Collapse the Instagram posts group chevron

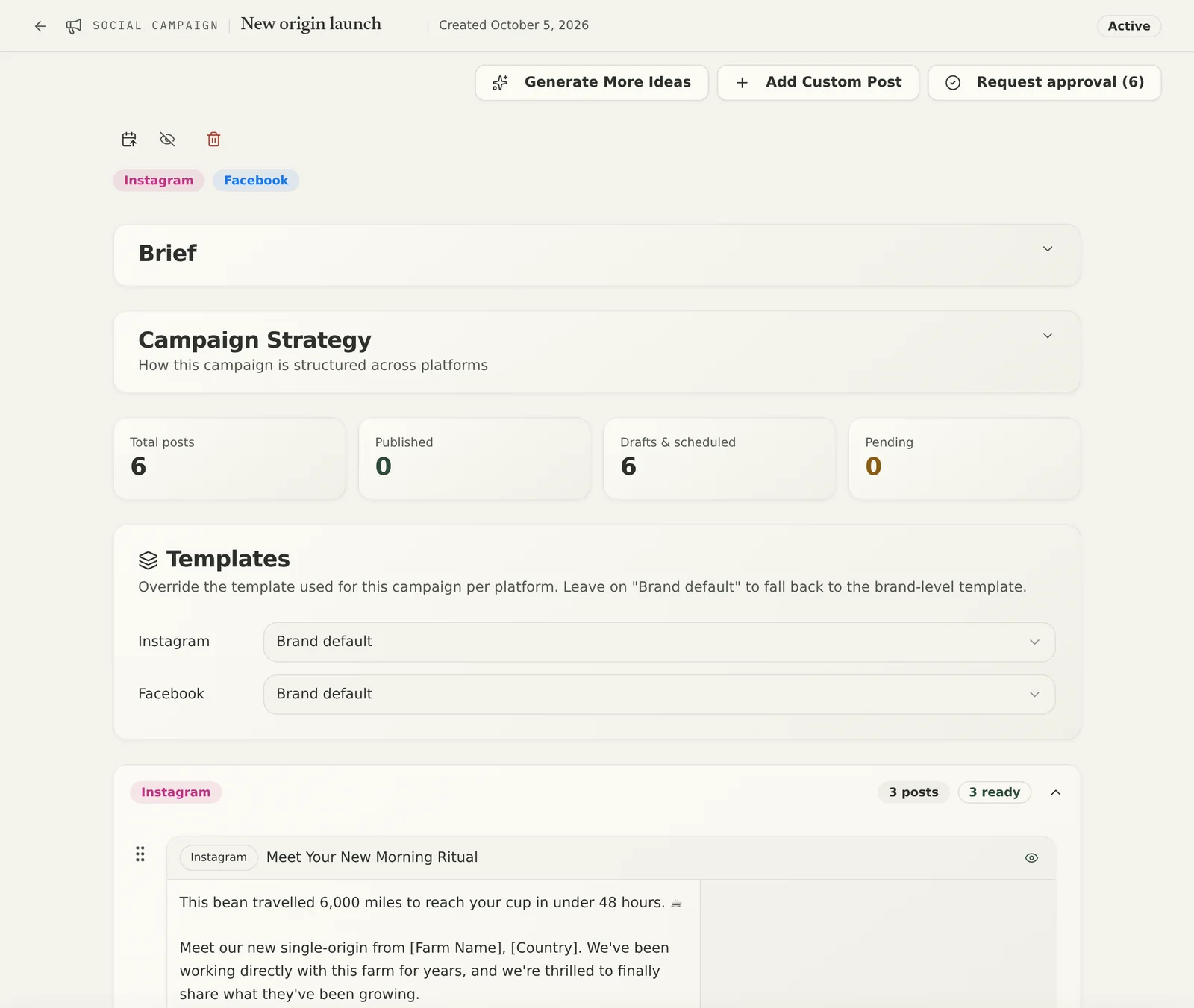pos(1056,792)
